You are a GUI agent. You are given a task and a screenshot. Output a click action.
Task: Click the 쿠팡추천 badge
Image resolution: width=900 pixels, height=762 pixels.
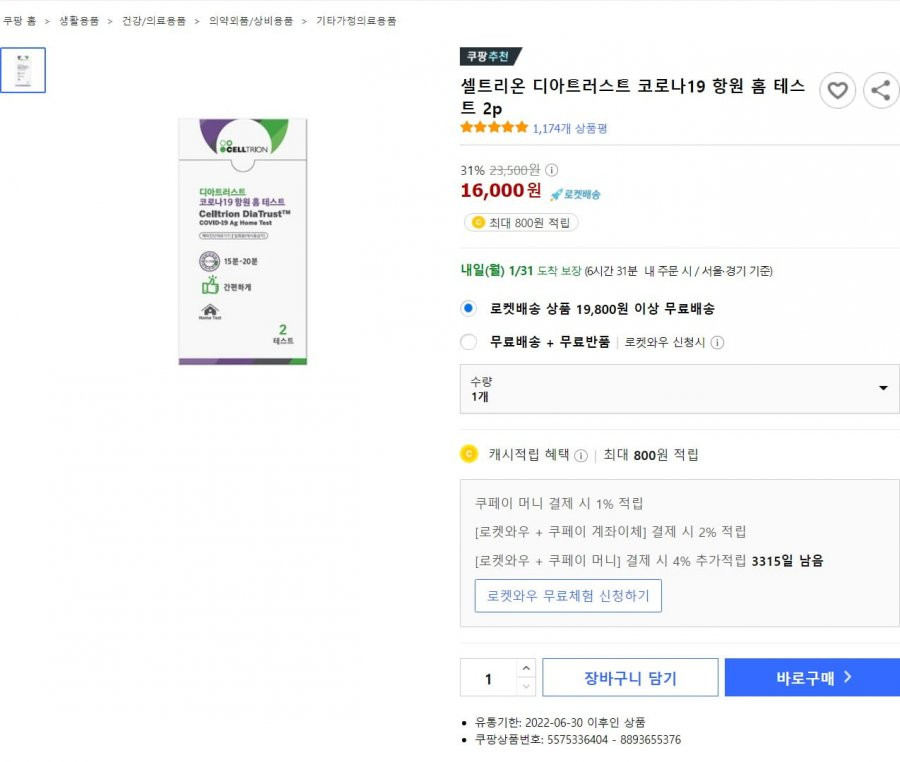click(x=490, y=56)
